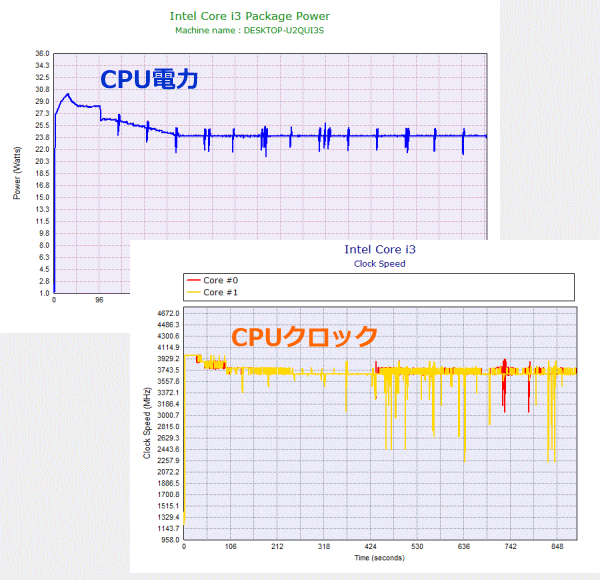Screen dimensions: 600x580
Task: Click the 'Intel Core i3 Package Power' title
Action: tap(249, 16)
